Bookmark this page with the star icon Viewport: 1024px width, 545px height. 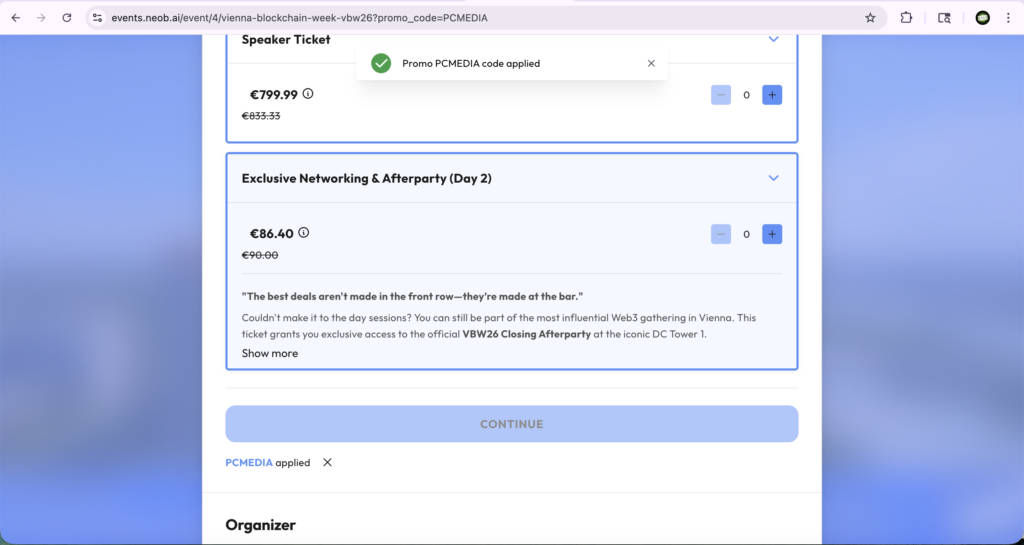(870, 18)
